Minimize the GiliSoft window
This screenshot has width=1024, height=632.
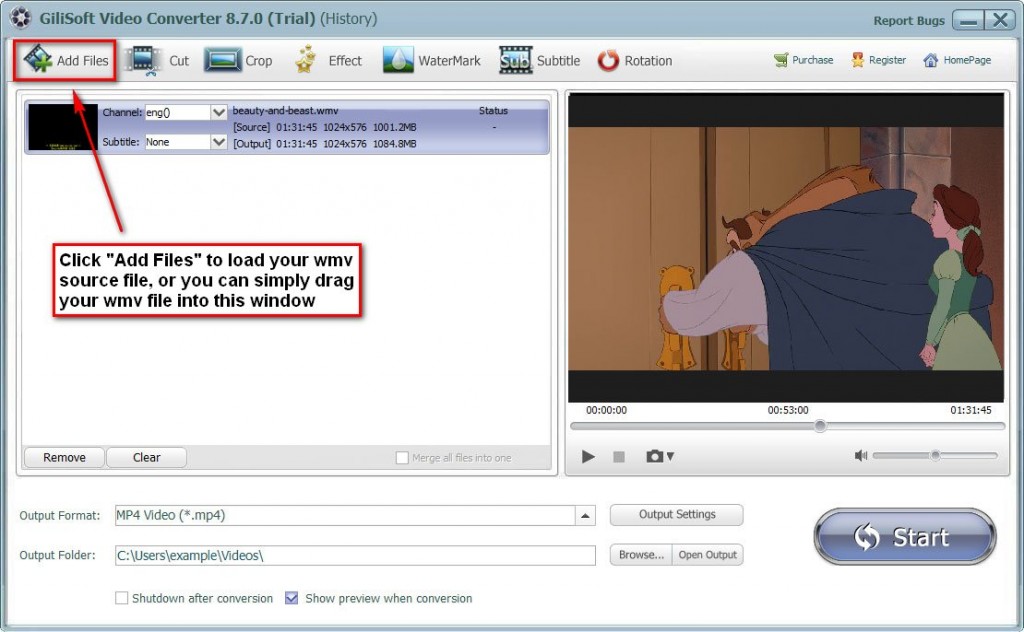[x=968, y=20]
